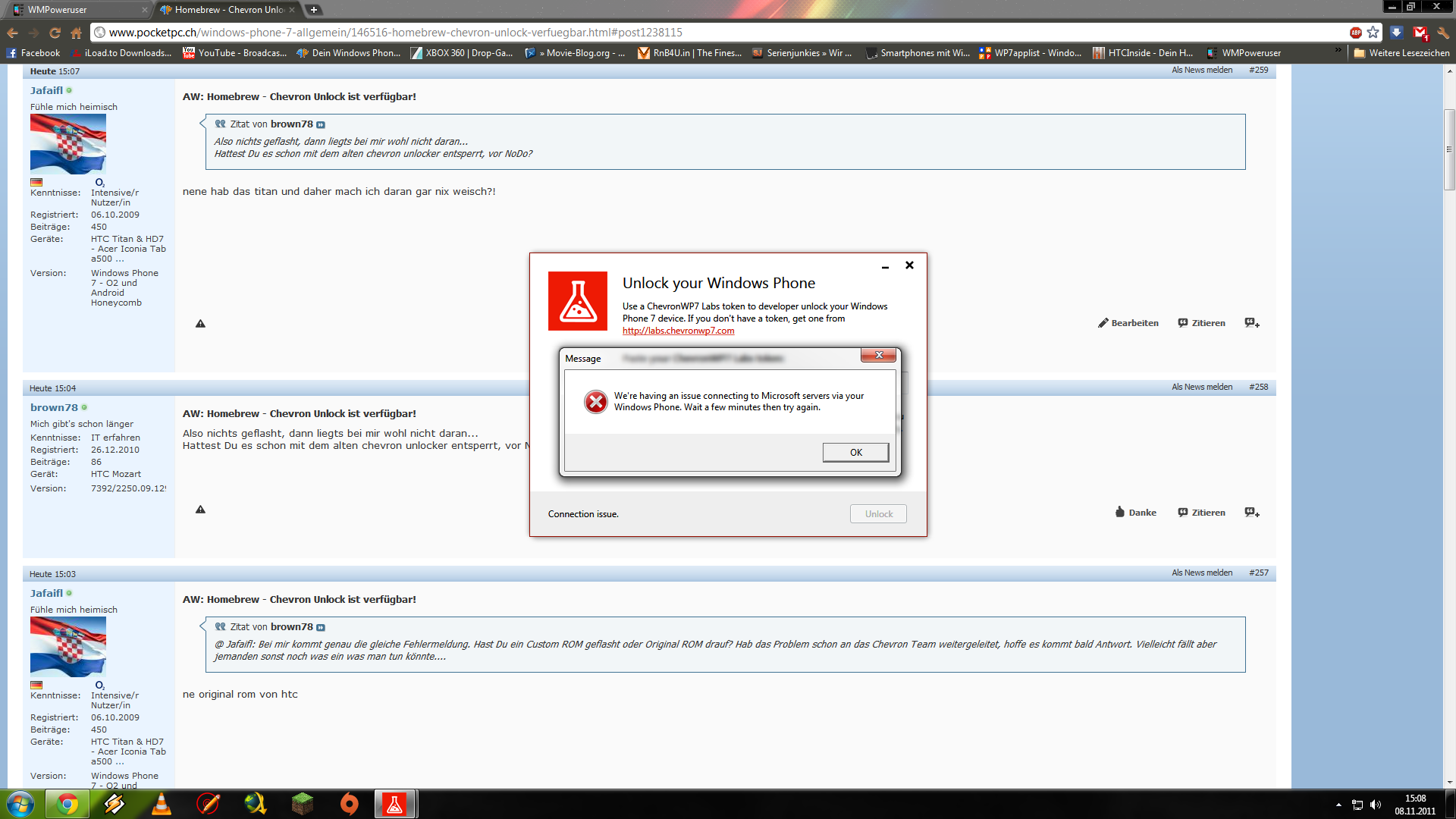The width and height of the screenshot is (1456, 819).
Task: Open the blue download extension icon
Action: coord(1396,33)
